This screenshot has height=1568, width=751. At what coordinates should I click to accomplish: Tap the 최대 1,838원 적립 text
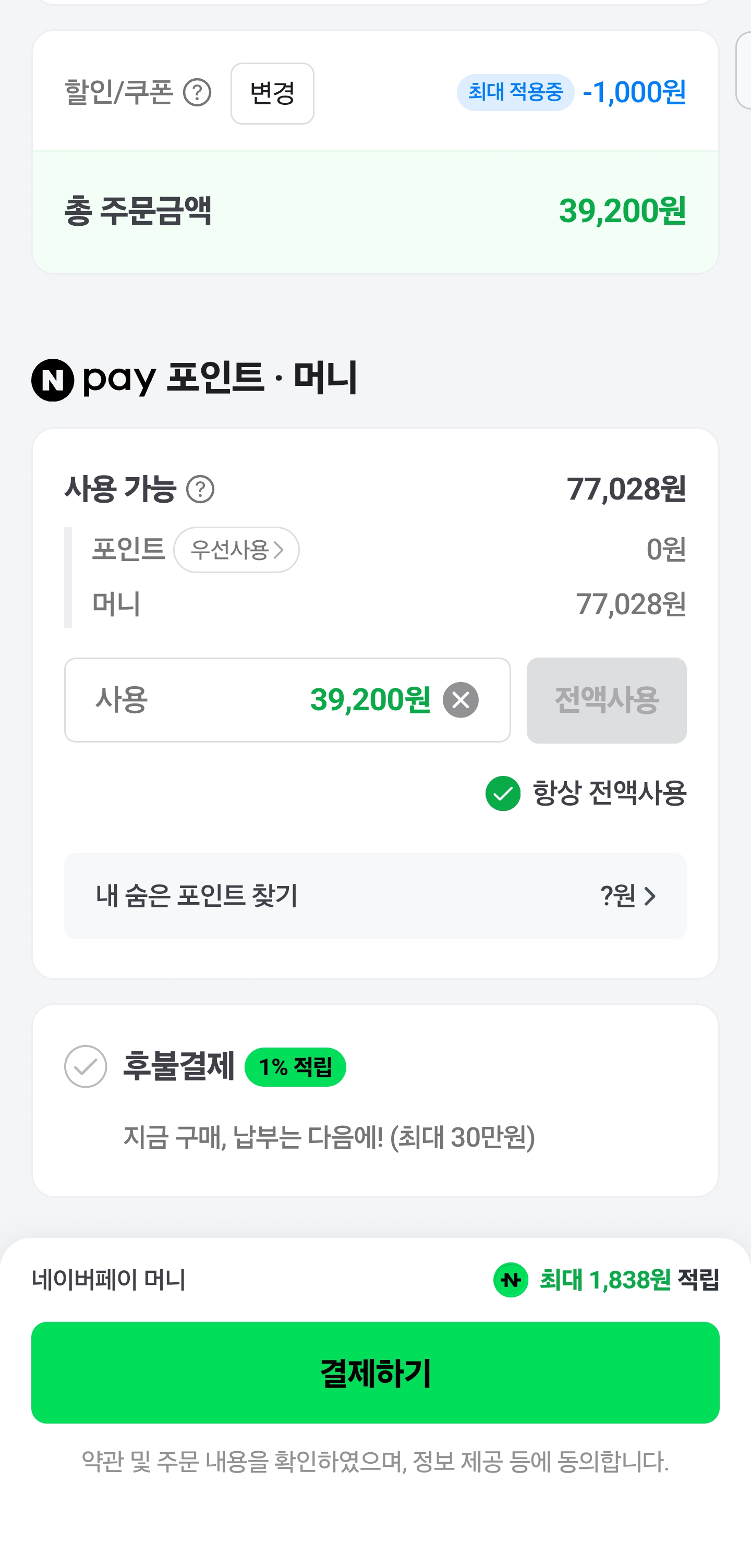click(605, 1280)
